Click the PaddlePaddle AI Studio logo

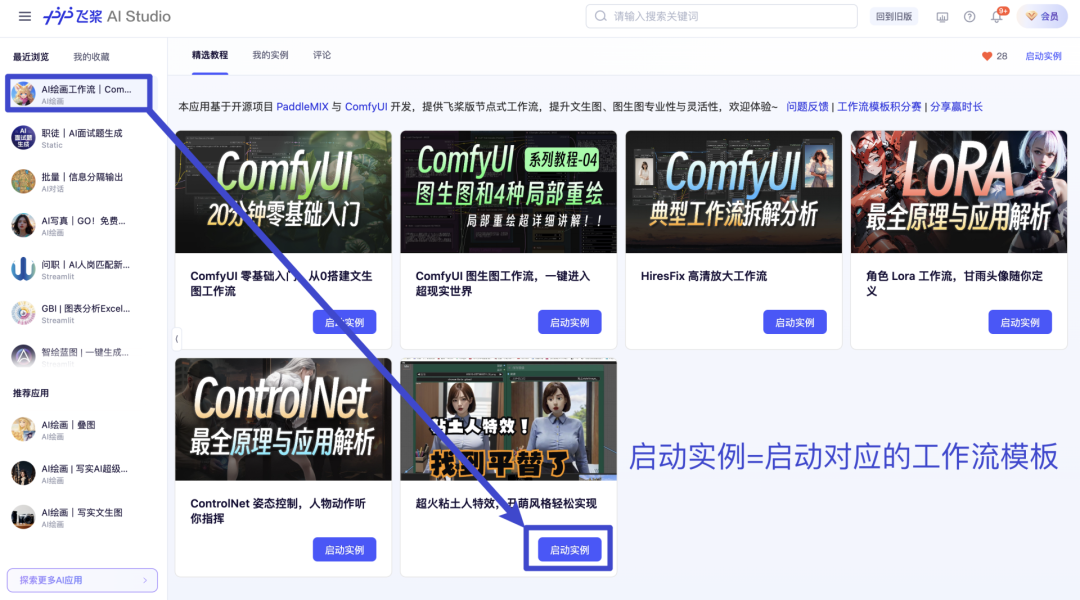(107, 16)
